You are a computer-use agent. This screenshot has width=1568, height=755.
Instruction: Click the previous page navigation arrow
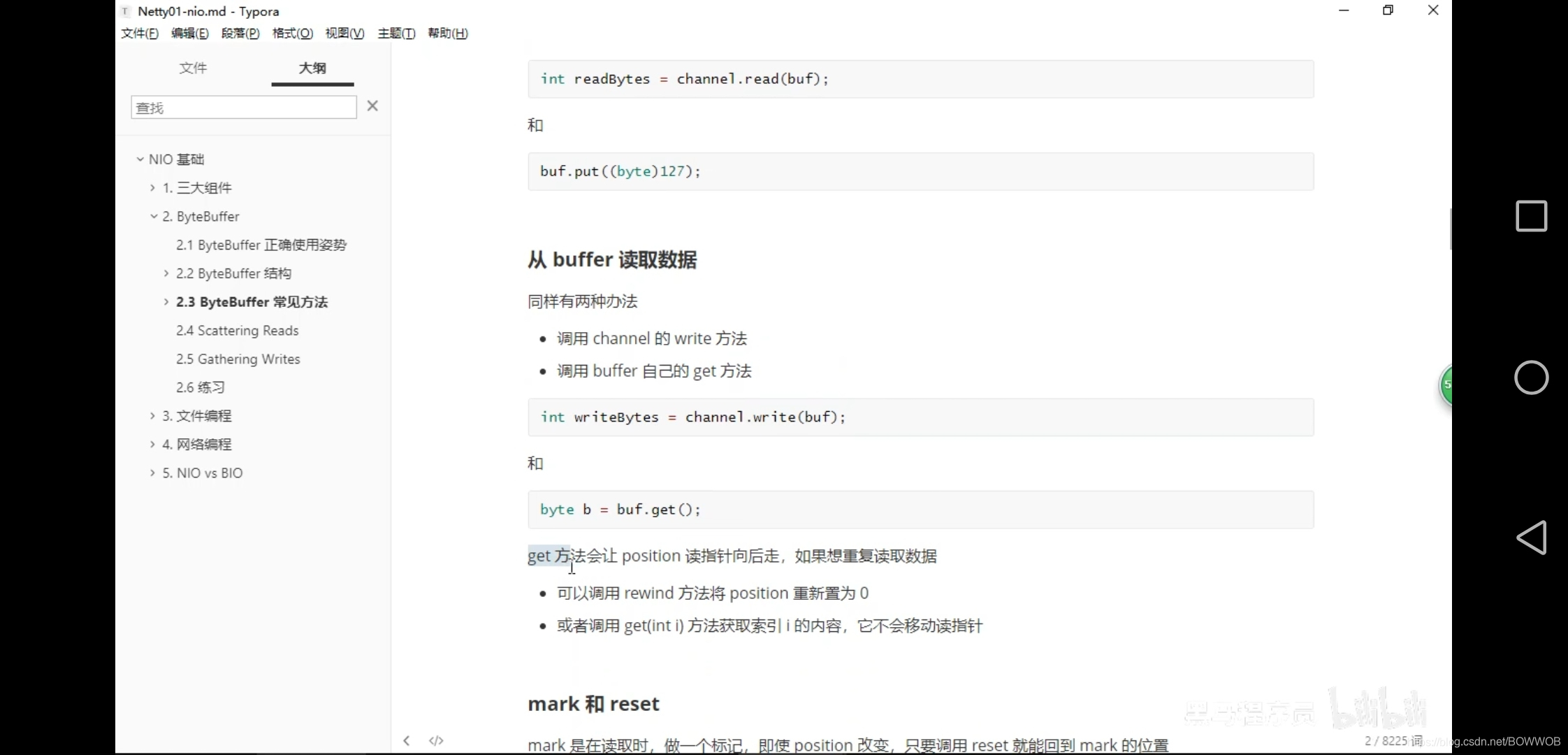pyautogui.click(x=406, y=740)
